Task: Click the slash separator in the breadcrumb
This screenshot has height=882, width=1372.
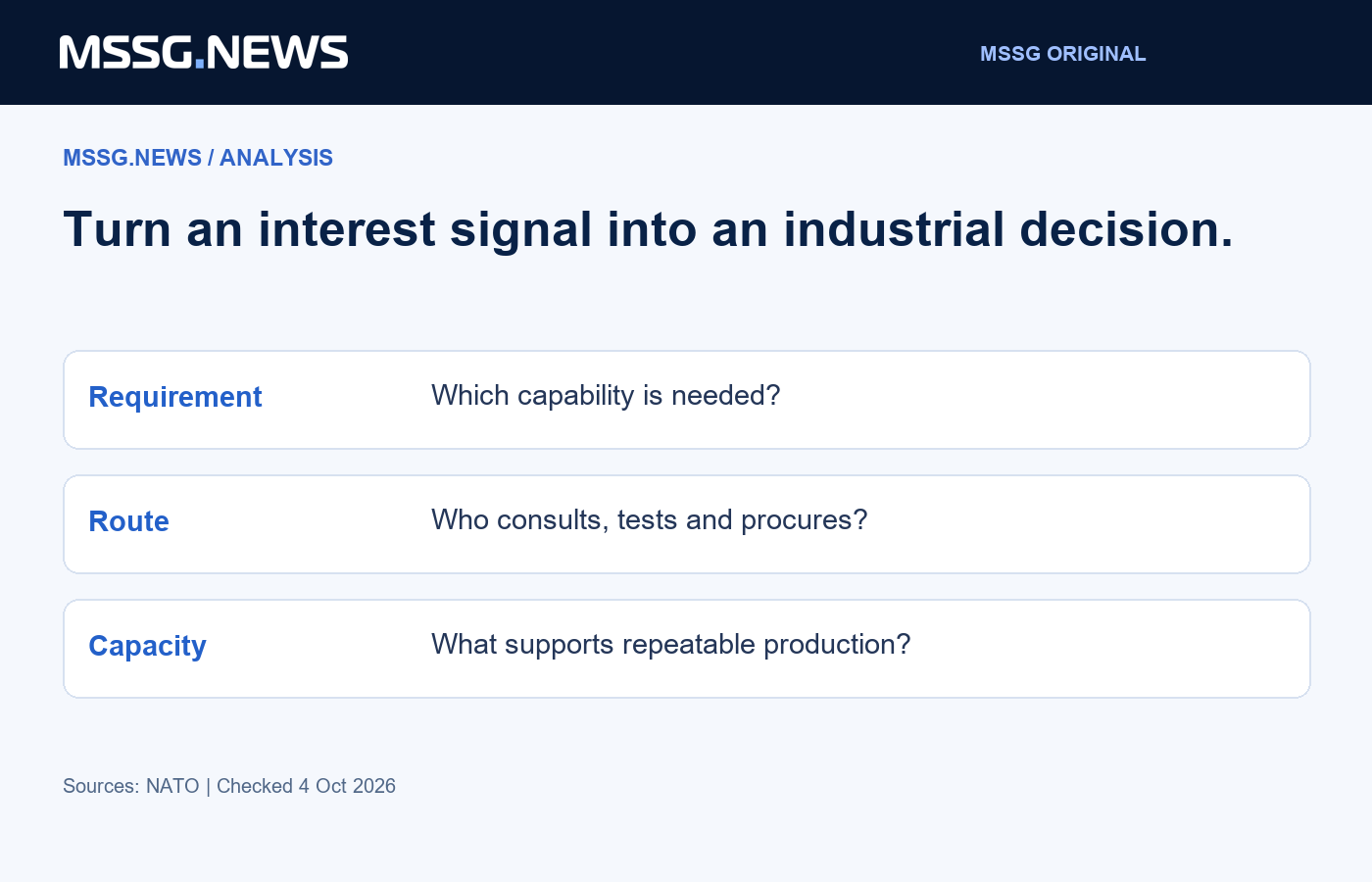Action: [211, 158]
